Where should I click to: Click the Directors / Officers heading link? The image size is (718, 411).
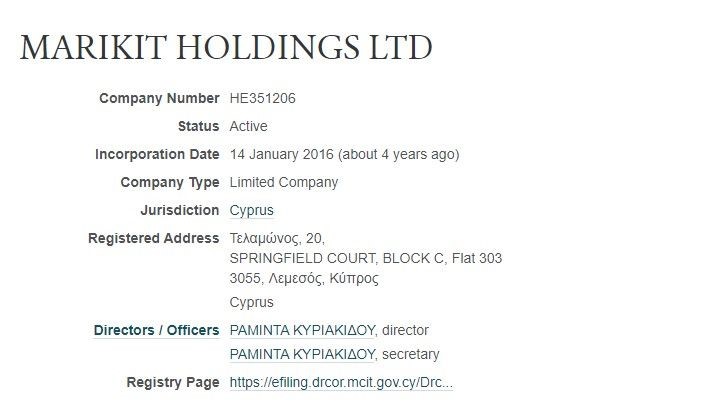156,330
